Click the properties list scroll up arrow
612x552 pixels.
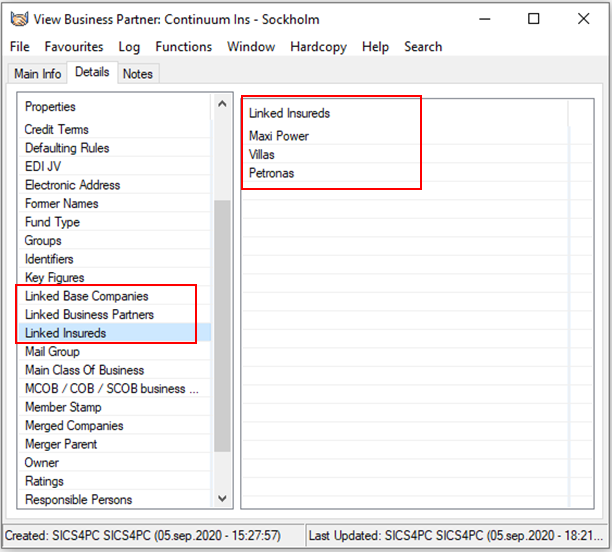coord(222,103)
